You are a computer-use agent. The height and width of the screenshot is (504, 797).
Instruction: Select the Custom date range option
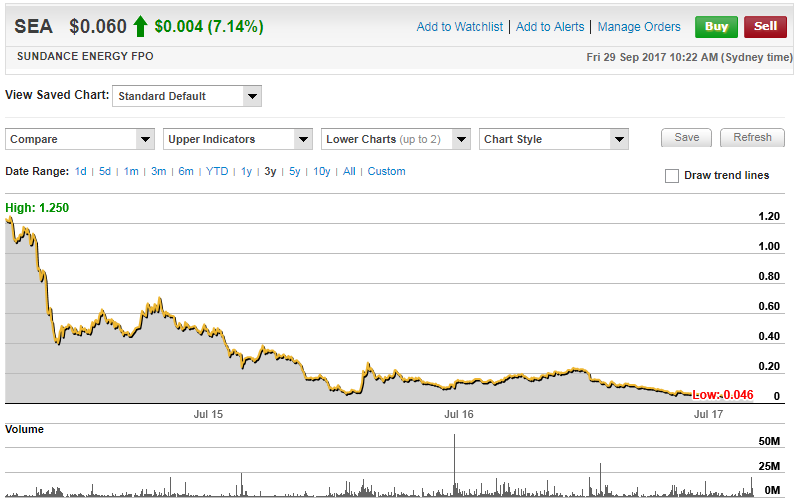(386, 172)
